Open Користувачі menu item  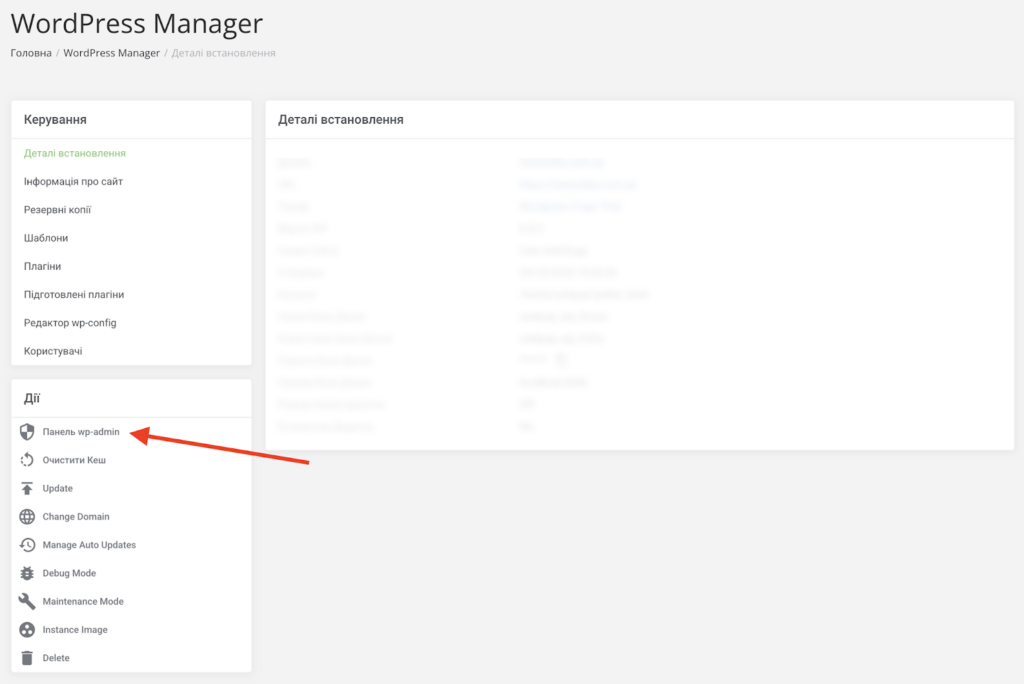tap(53, 351)
